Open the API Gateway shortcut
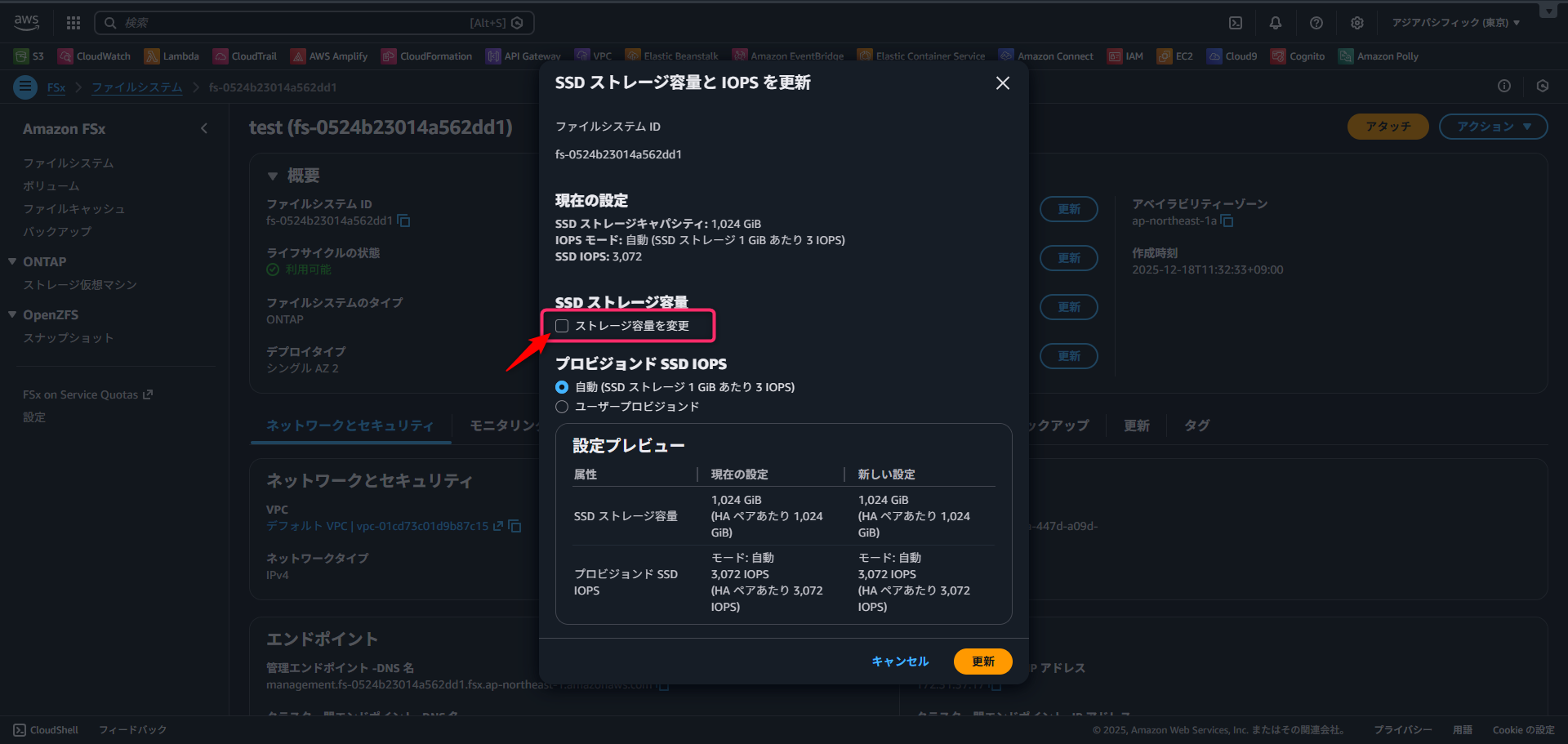Screen dimensions: 1568x744 coord(523,56)
